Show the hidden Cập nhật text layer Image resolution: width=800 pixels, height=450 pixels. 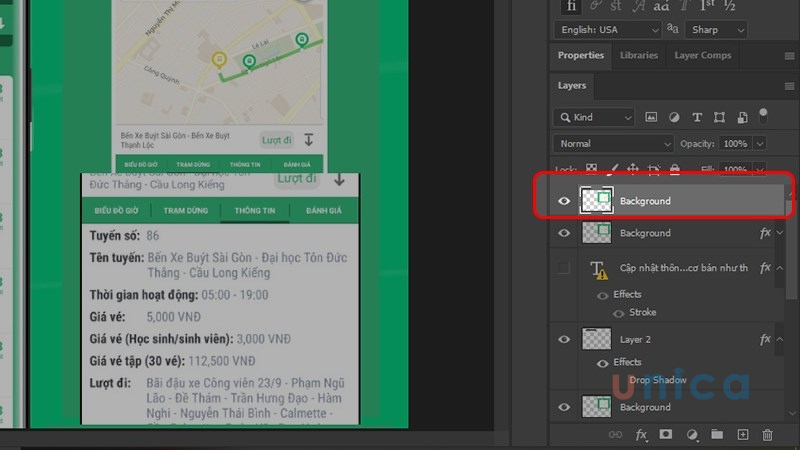click(564, 267)
